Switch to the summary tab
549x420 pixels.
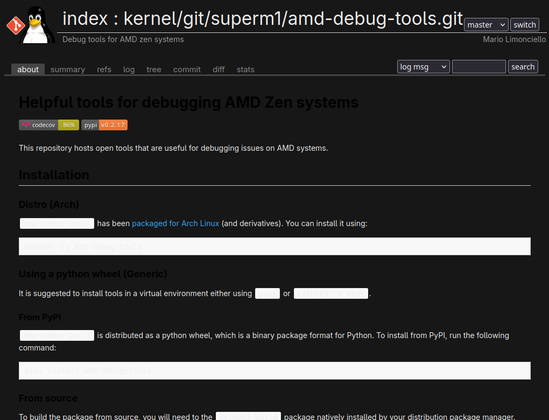coord(68,69)
